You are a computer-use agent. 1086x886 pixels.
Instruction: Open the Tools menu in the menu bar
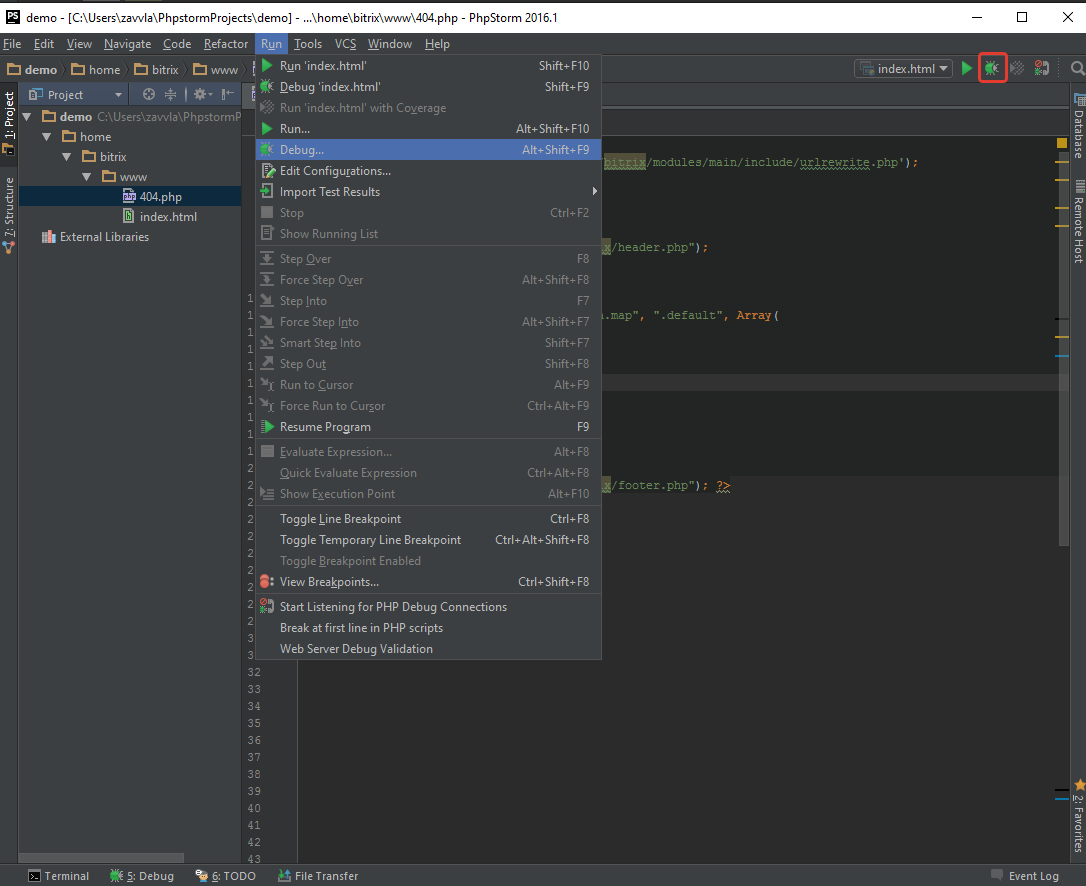[x=308, y=44]
